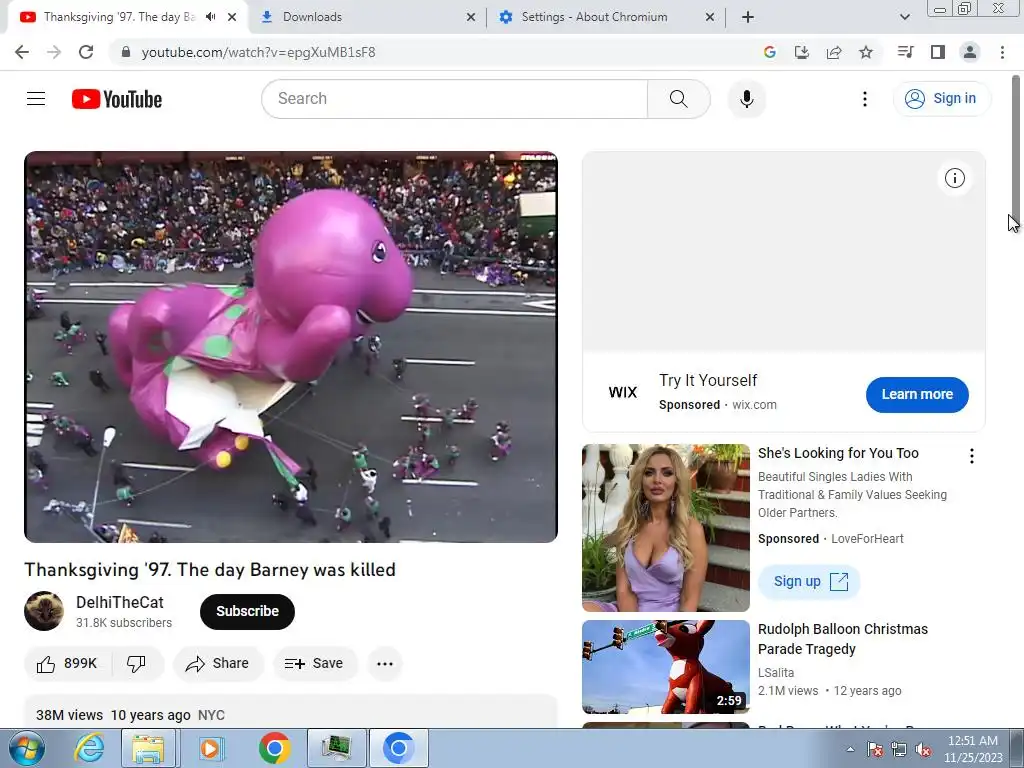Click the search magnifier button
Image resolution: width=1024 pixels, height=768 pixels.
pyautogui.click(x=679, y=99)
